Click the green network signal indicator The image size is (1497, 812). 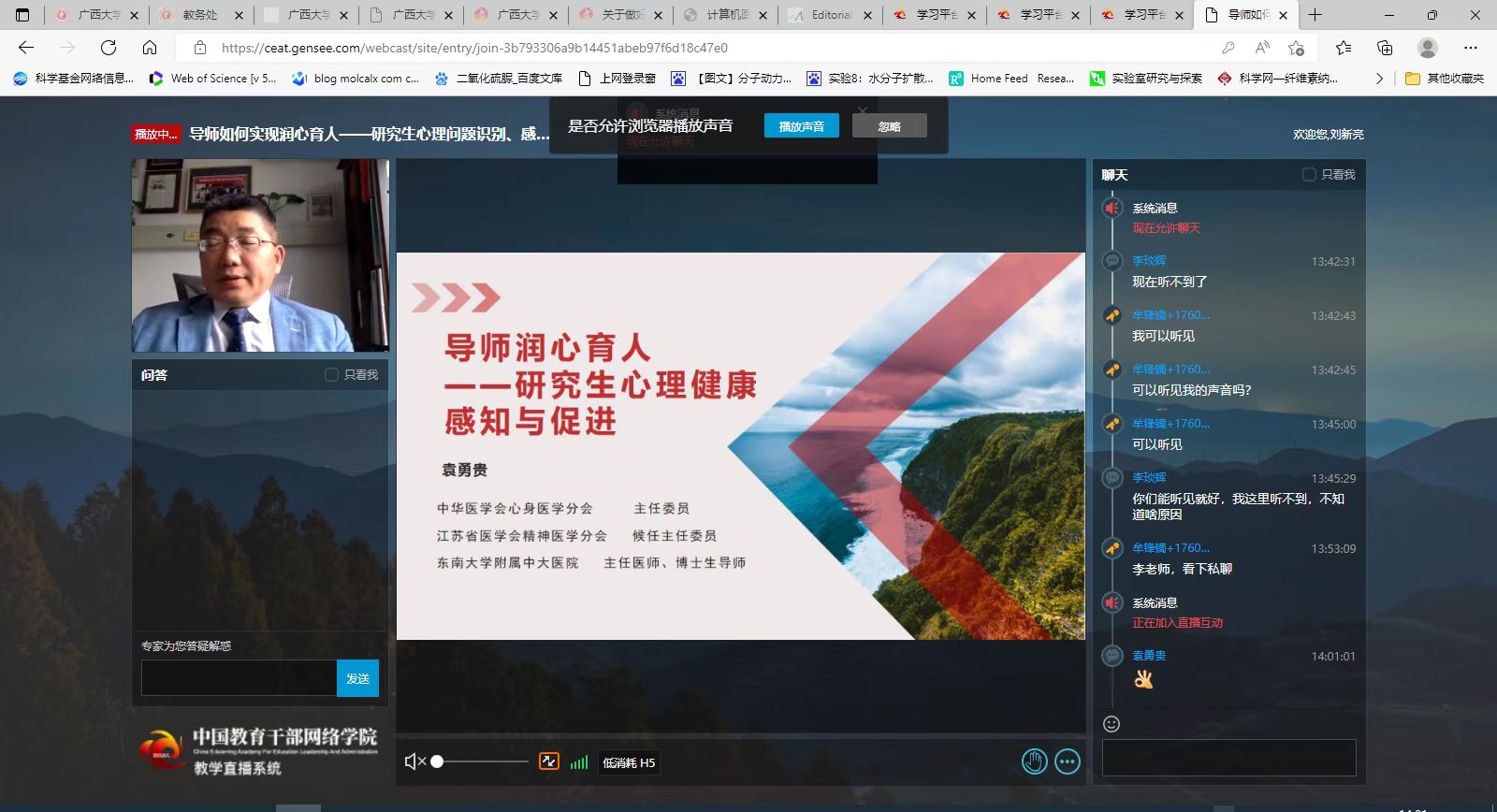tap(579, 762)
